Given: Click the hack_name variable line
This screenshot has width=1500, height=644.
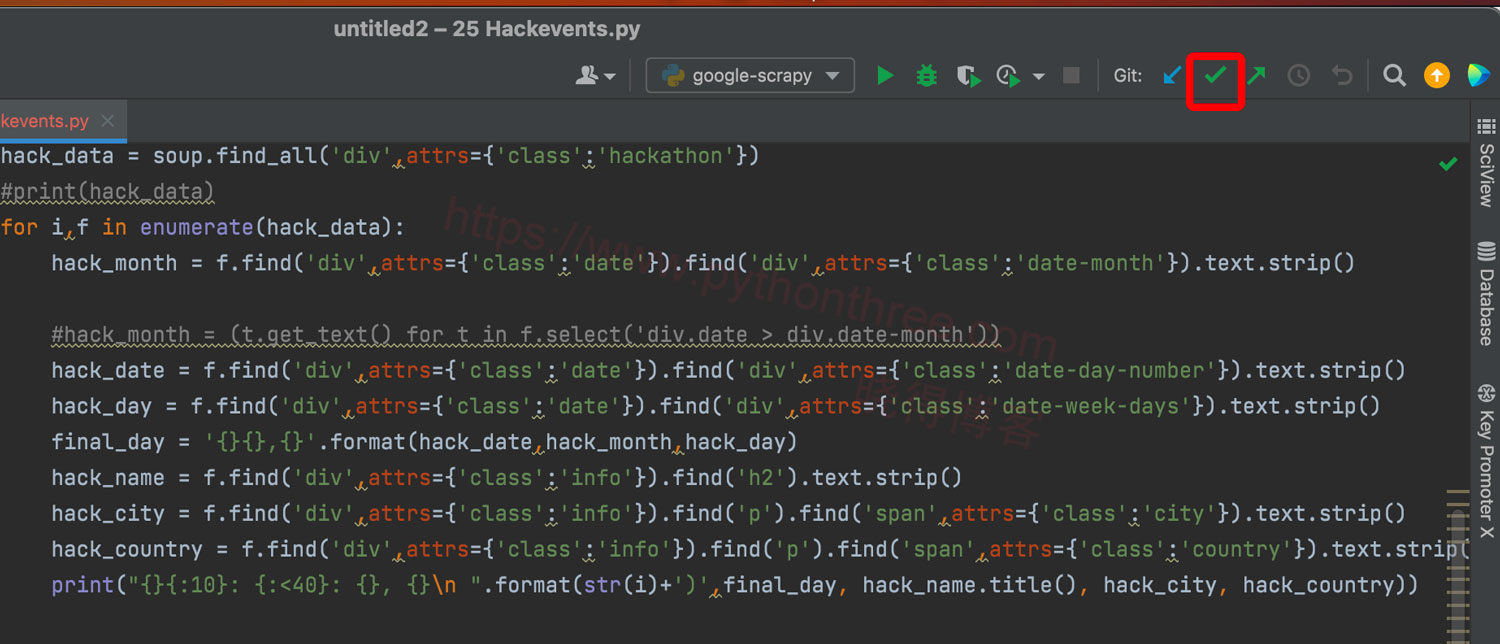Looking at the screenshot, I should pyautogui.click(x=507, y=478).
